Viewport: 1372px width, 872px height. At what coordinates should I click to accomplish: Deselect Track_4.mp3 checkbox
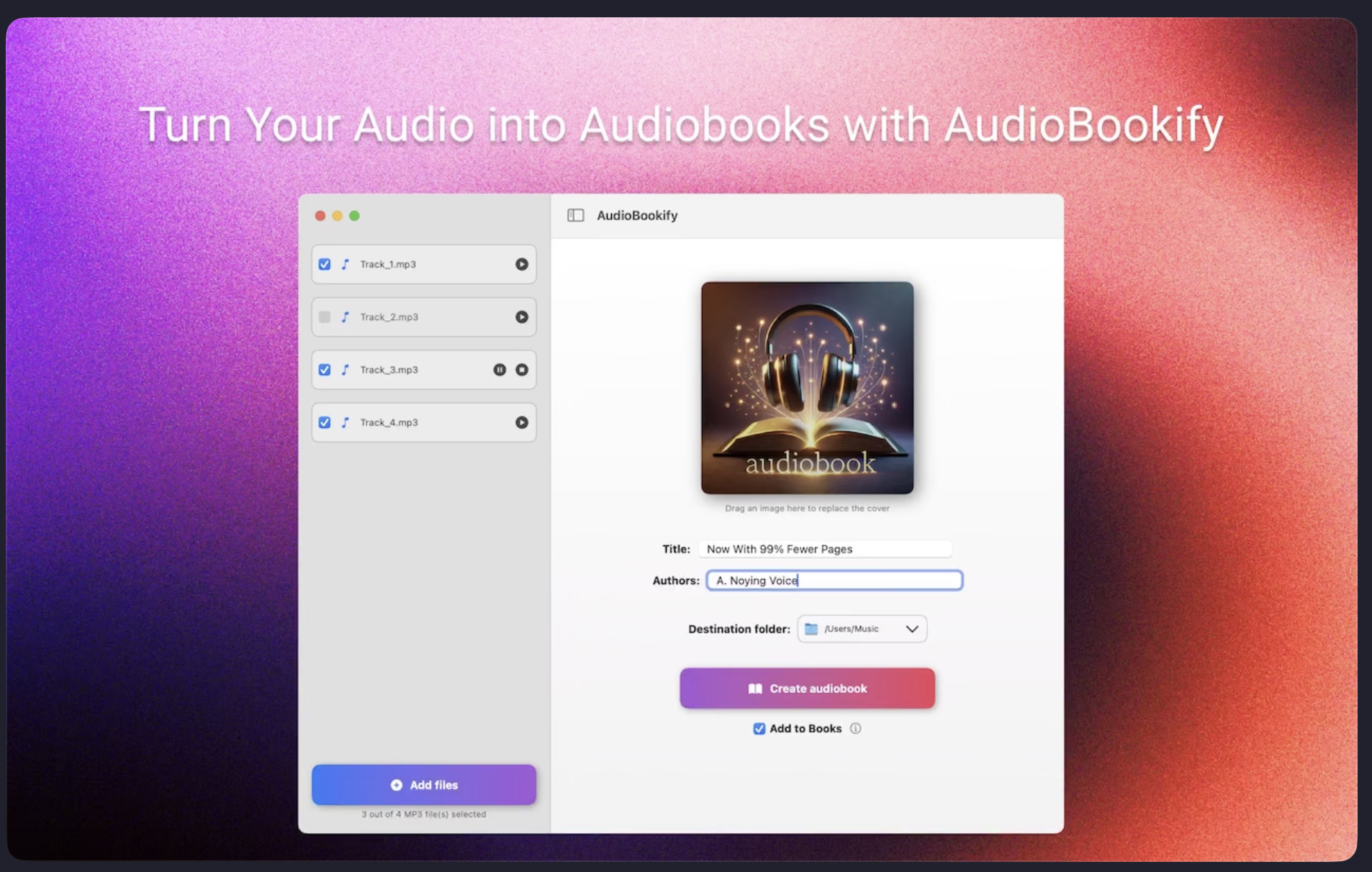tap(325, 422)
